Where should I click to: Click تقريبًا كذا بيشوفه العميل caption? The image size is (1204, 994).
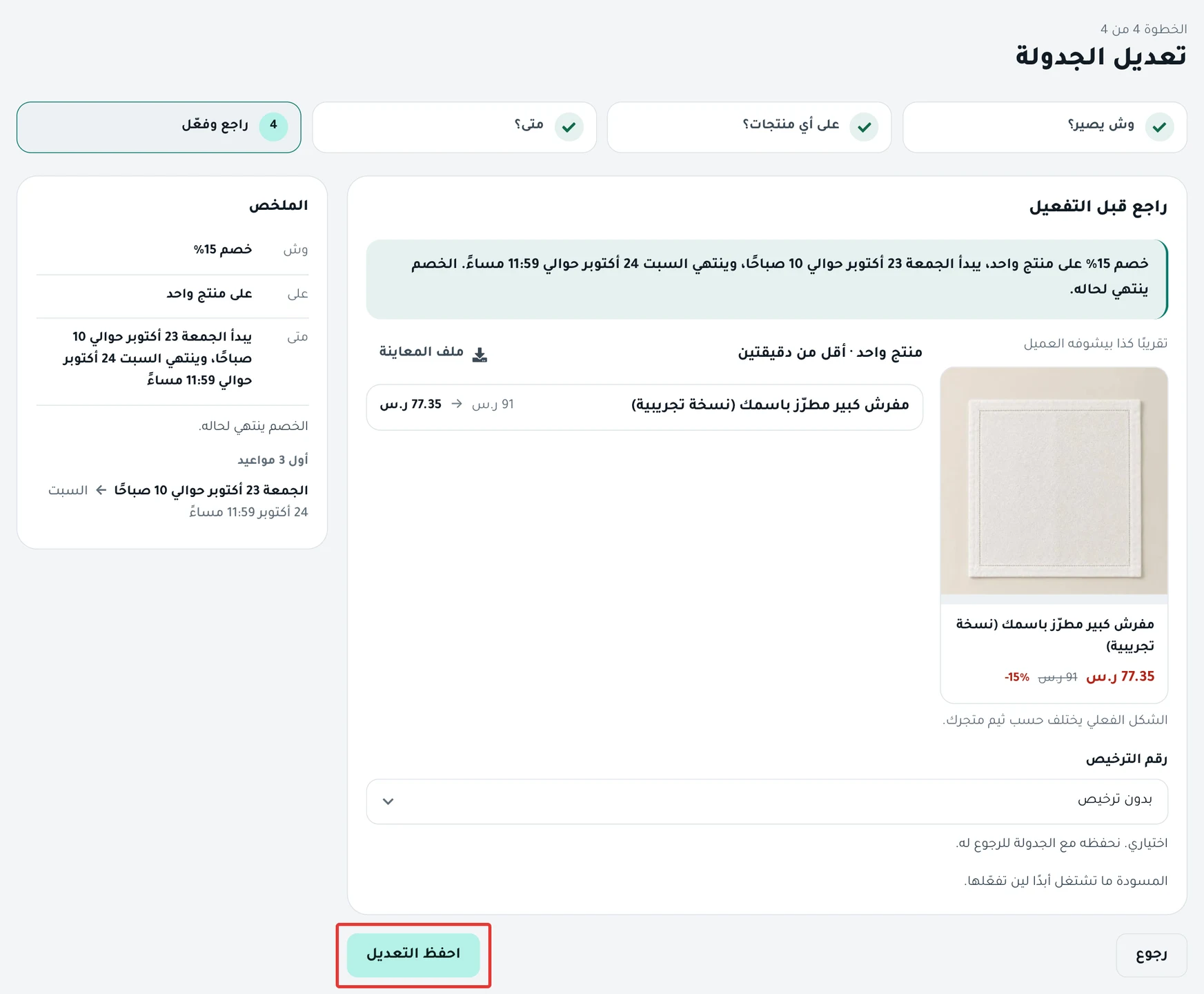pyautogui.click(x=1095, y=343)
